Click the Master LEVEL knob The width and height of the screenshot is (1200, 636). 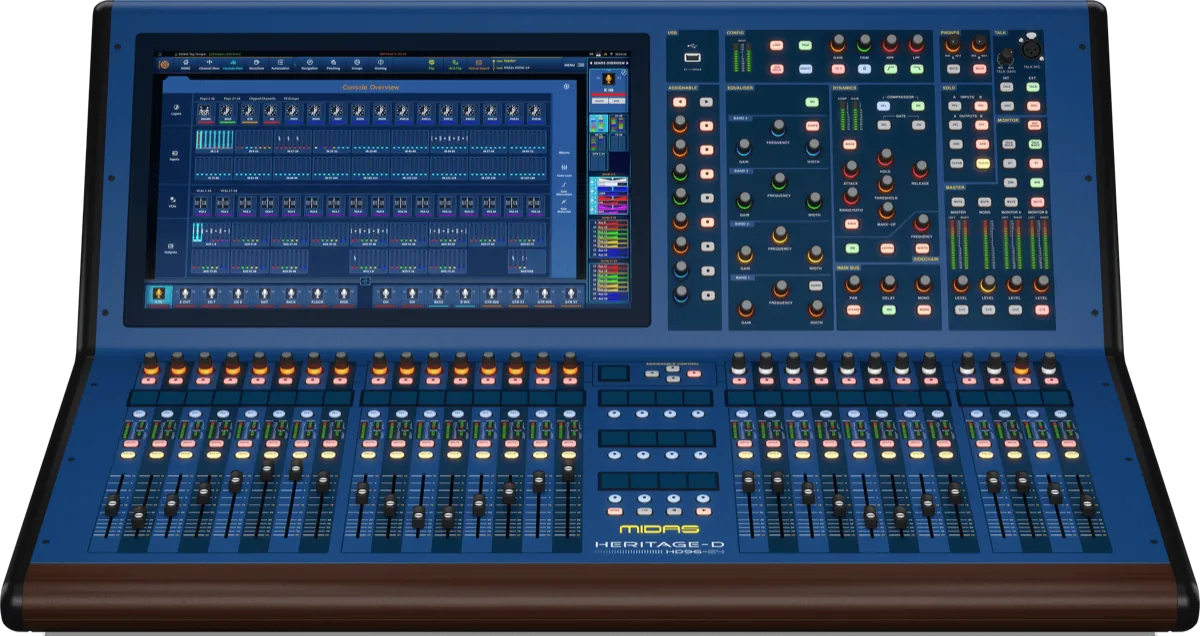pos(960,283)
